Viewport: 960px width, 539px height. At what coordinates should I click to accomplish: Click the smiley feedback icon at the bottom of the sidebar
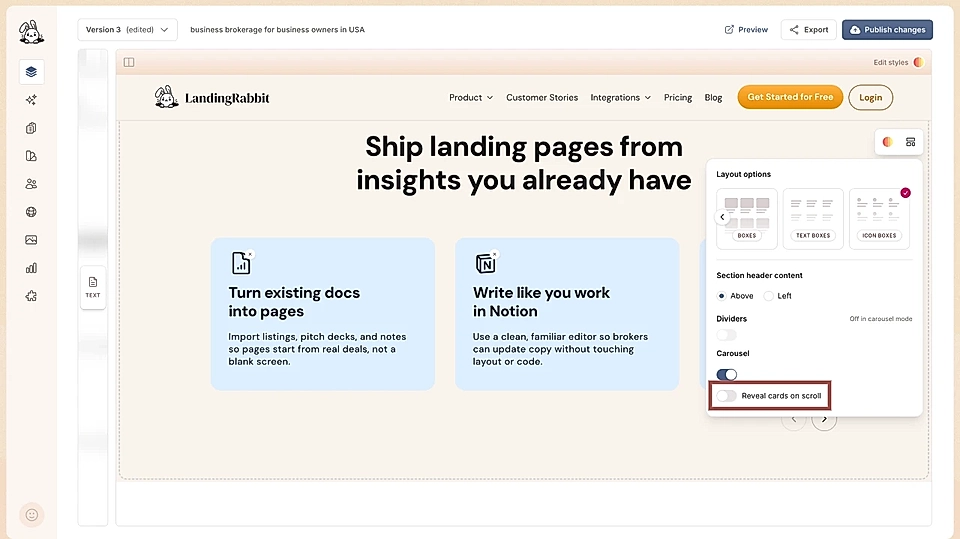32,515
